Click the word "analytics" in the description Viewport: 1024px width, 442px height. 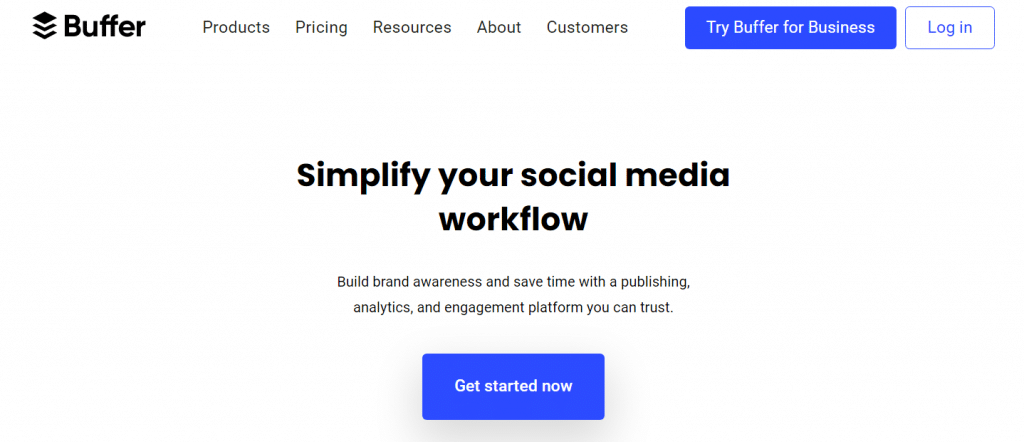tap(382, 308)
